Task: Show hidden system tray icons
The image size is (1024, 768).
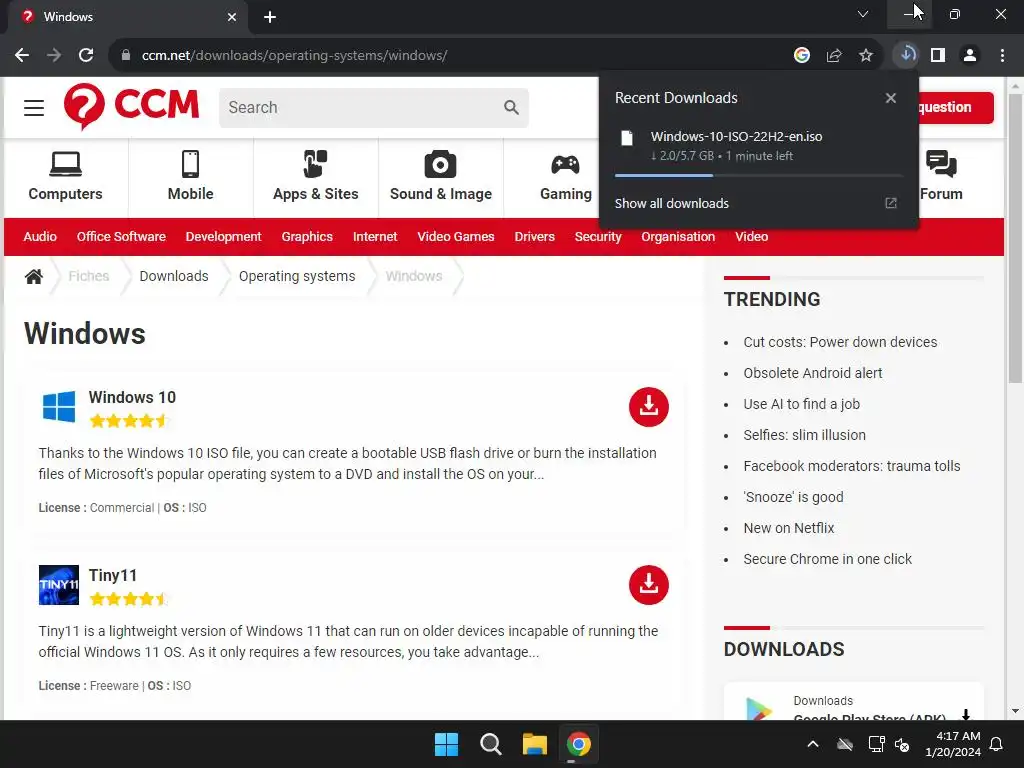Action: 813,744
